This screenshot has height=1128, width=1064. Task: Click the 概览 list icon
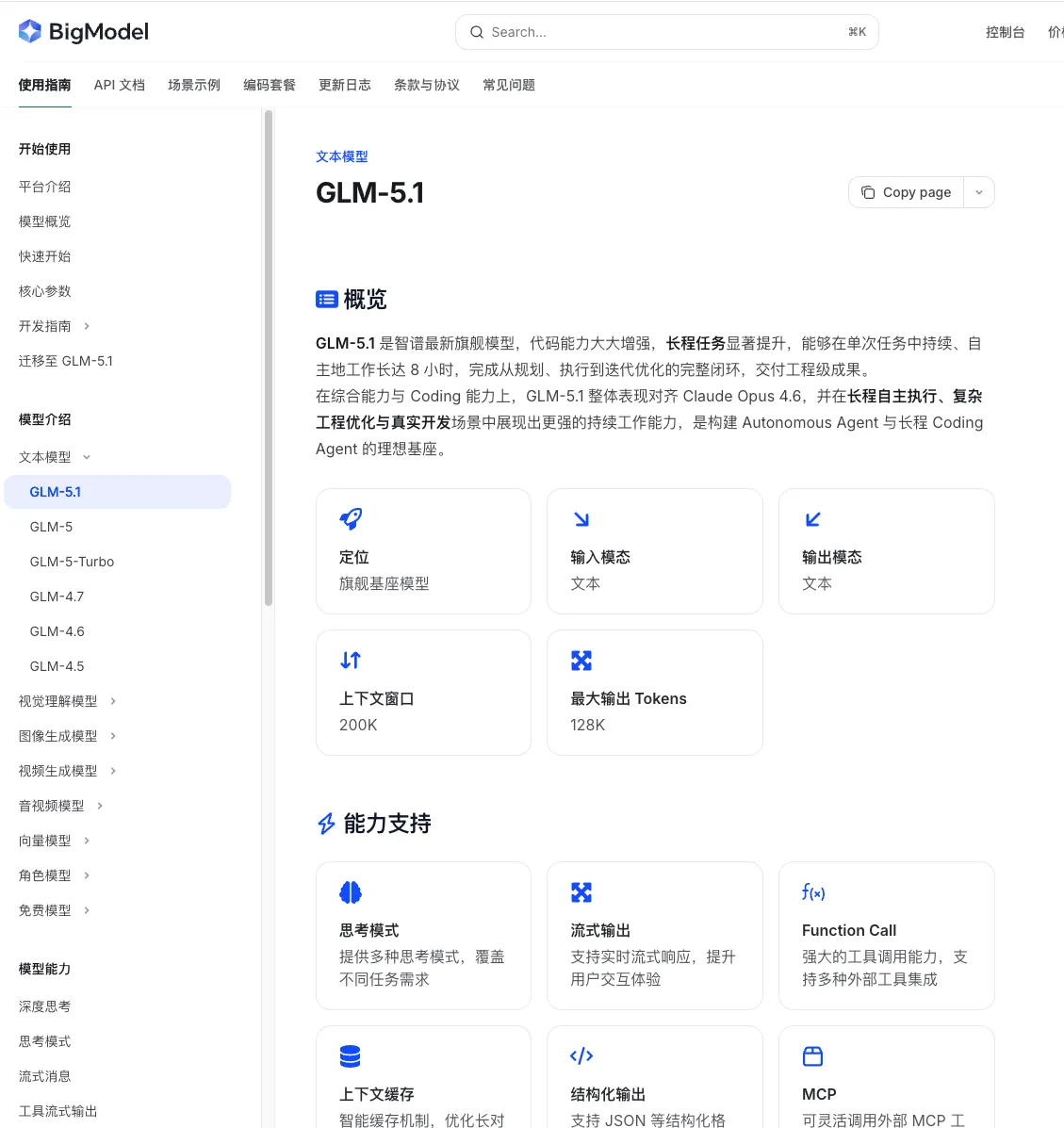tap(327, 300)
